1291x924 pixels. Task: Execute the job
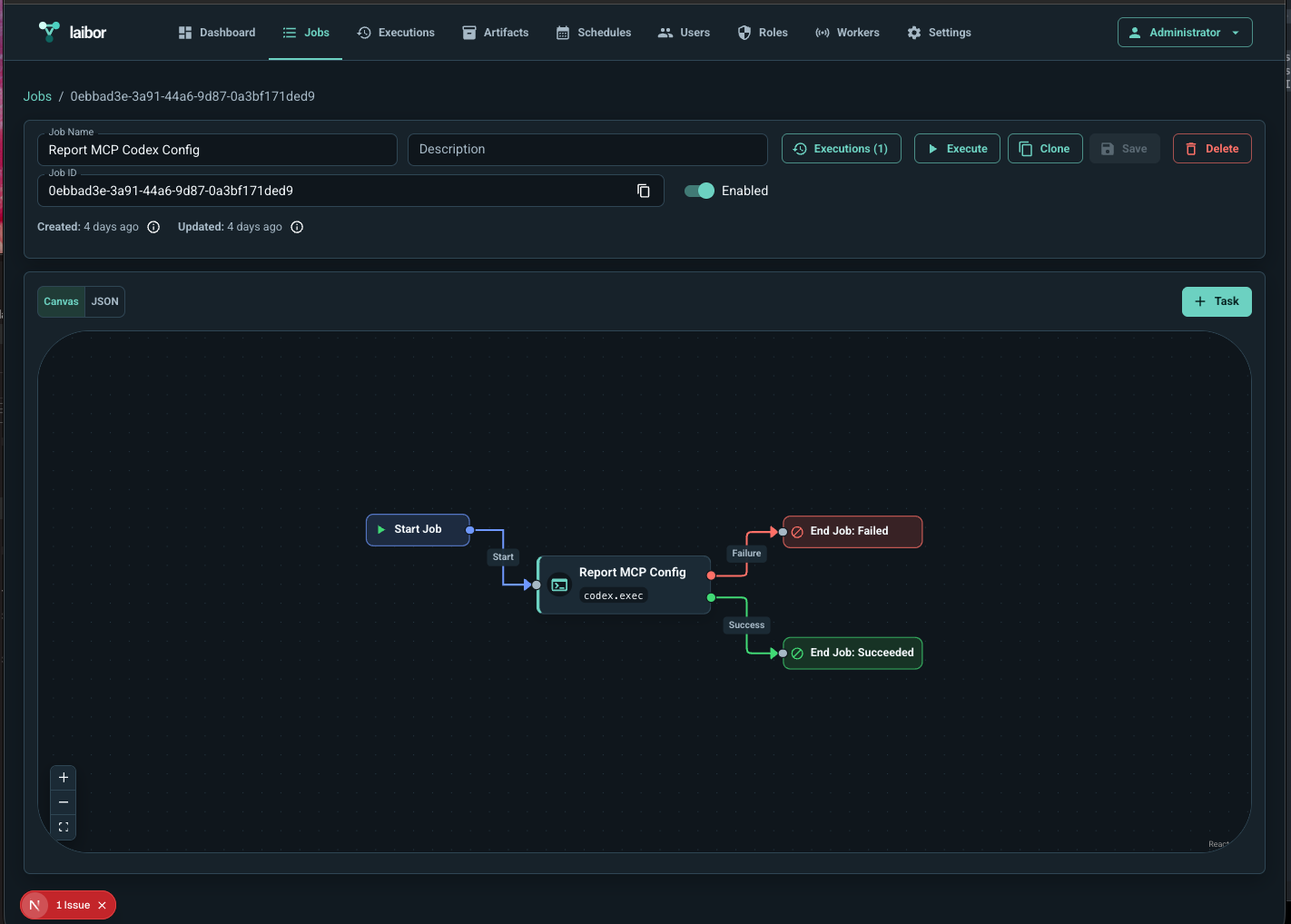[957, 149]
